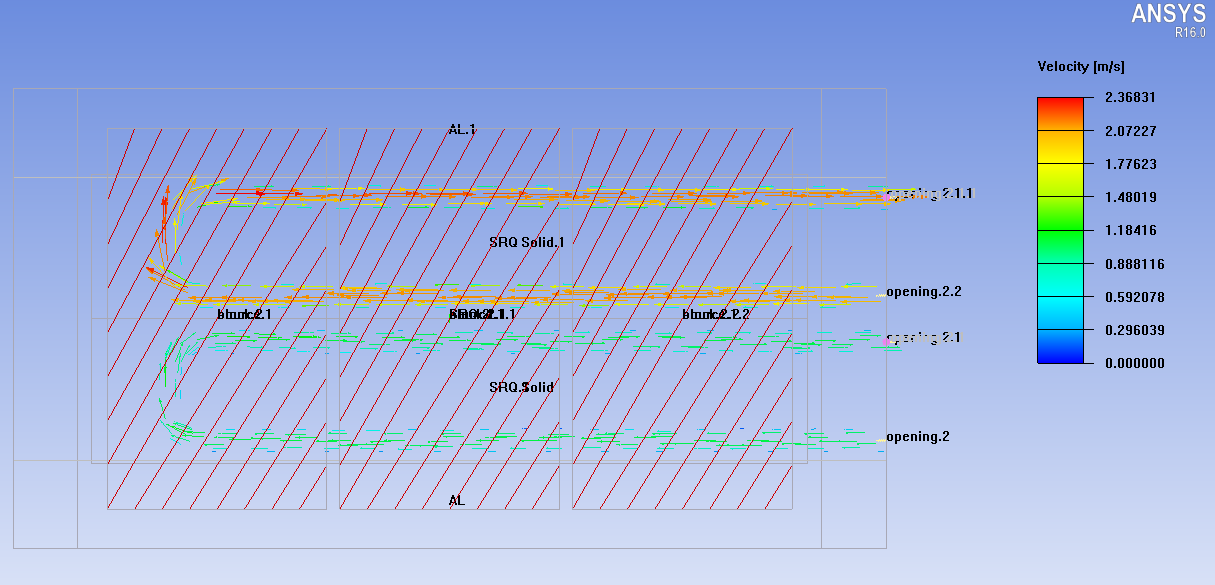The image size is (1215, 585).
Task: Click the dark blue bottom of the legend bar
Action: (x=1059, y=354)
